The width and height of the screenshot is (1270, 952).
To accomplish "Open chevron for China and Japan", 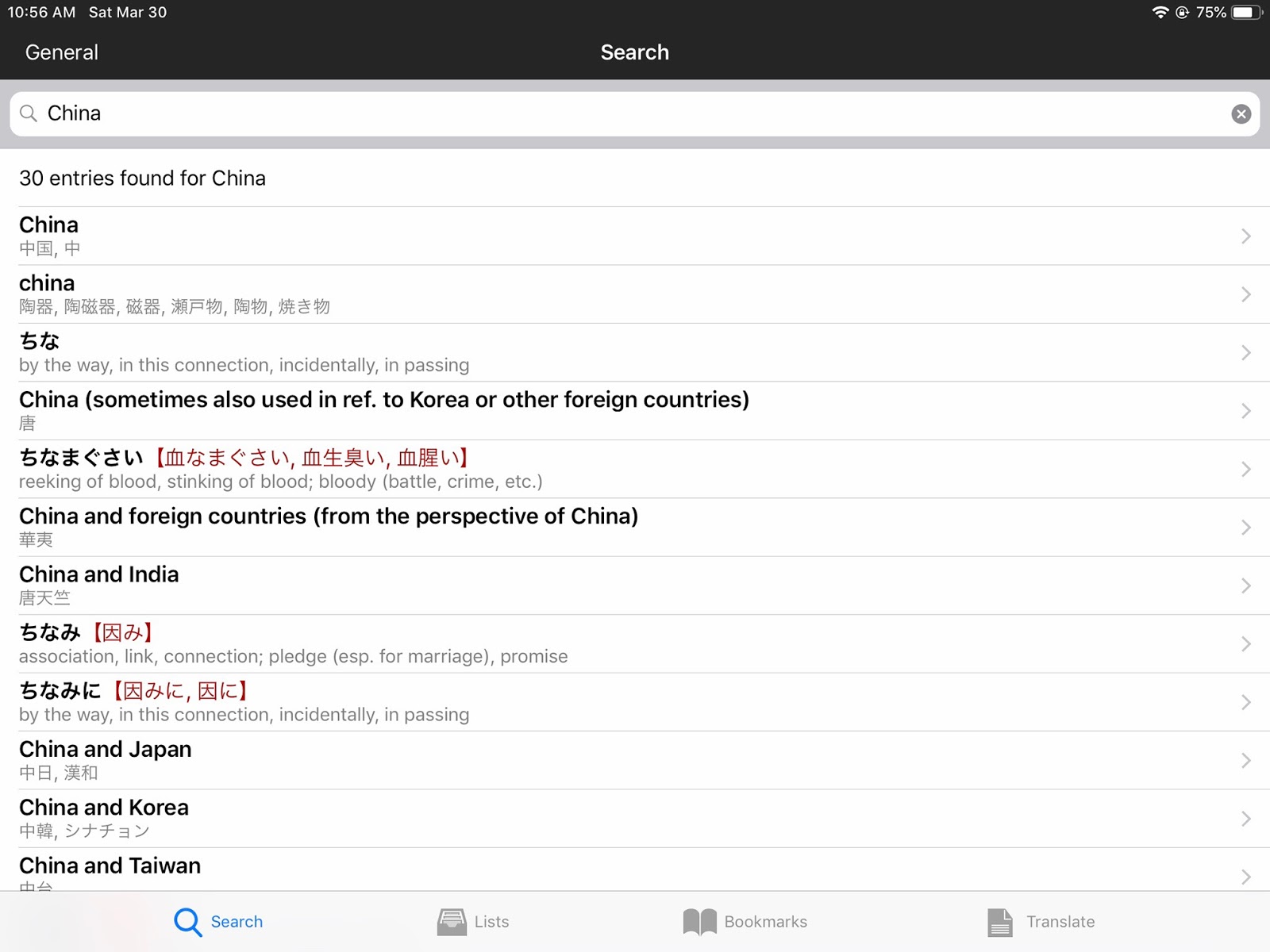I will pos(1245,761).
